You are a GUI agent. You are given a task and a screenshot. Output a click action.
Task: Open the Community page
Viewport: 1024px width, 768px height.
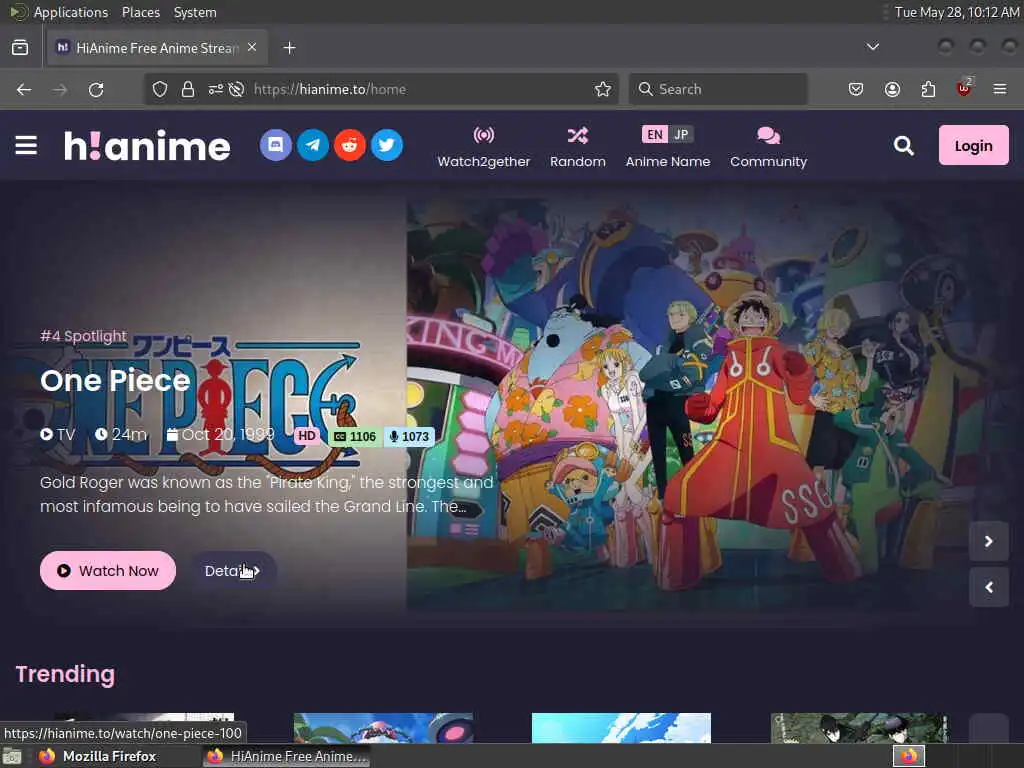(769, 148)
